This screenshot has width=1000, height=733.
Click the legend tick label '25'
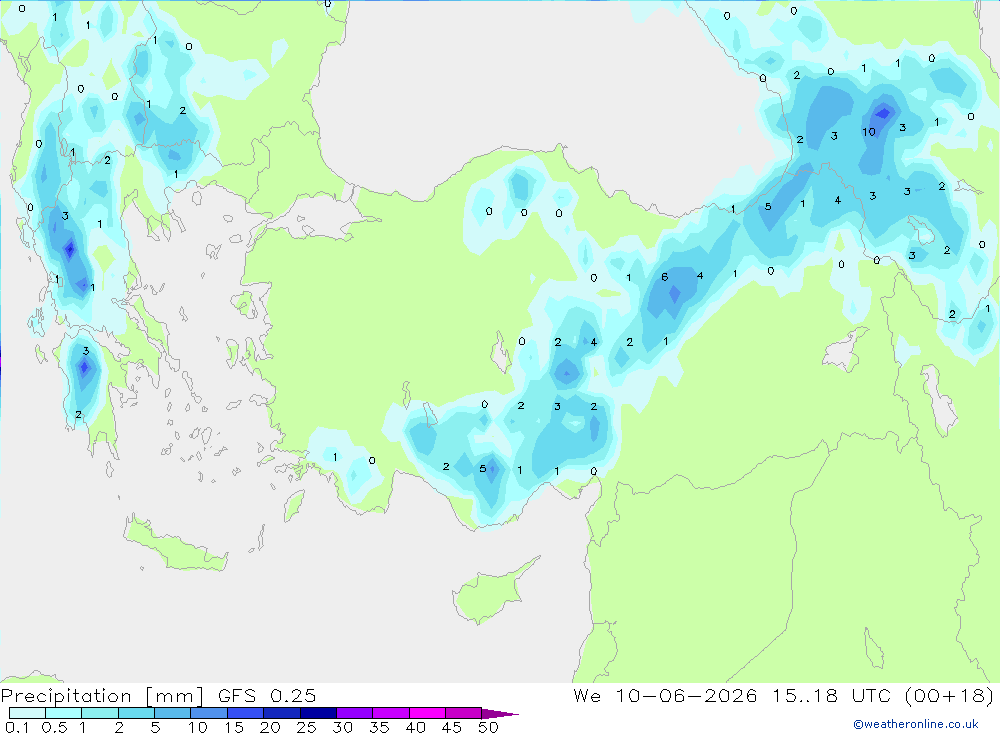306,727
